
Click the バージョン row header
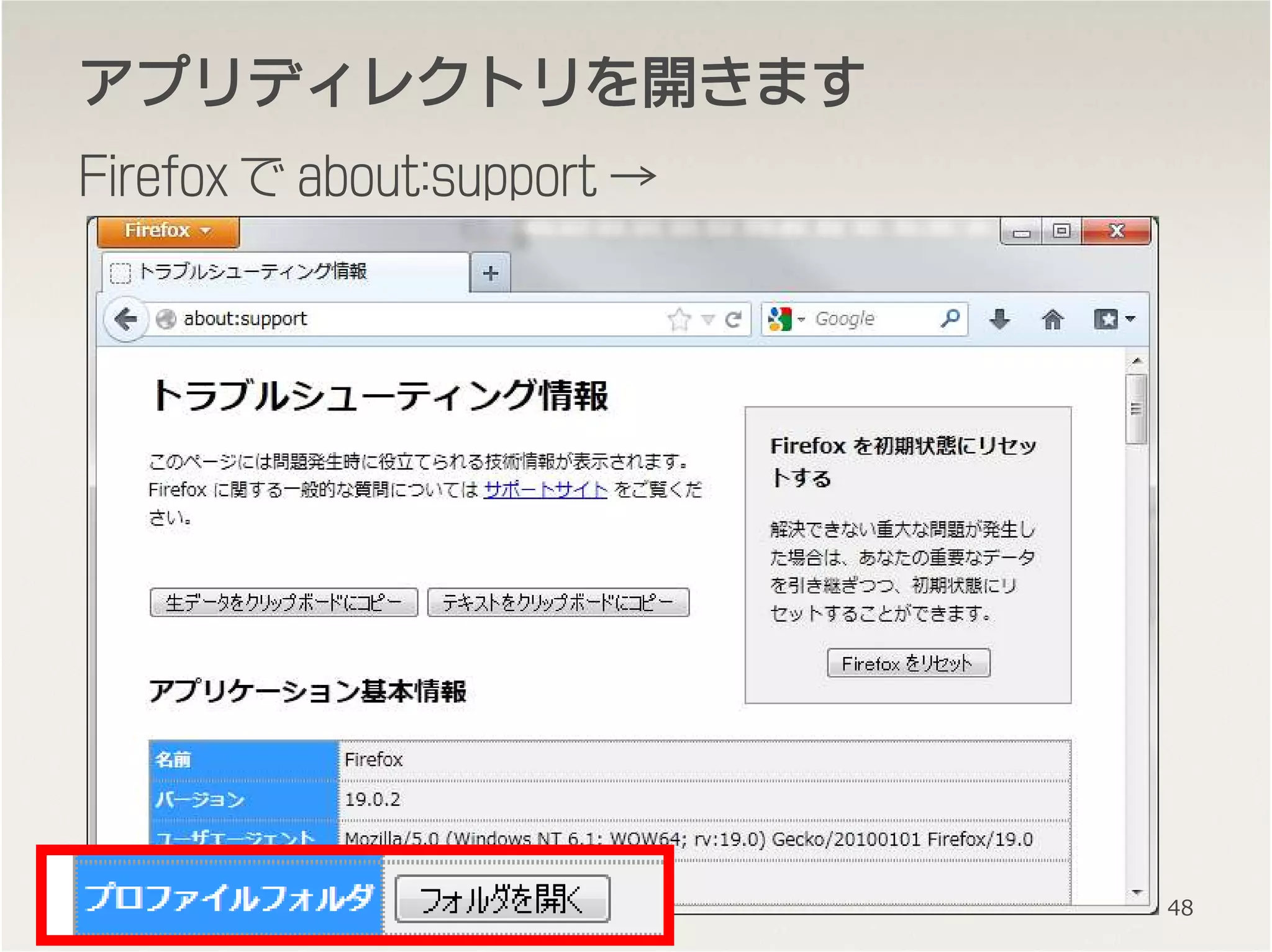244,800
